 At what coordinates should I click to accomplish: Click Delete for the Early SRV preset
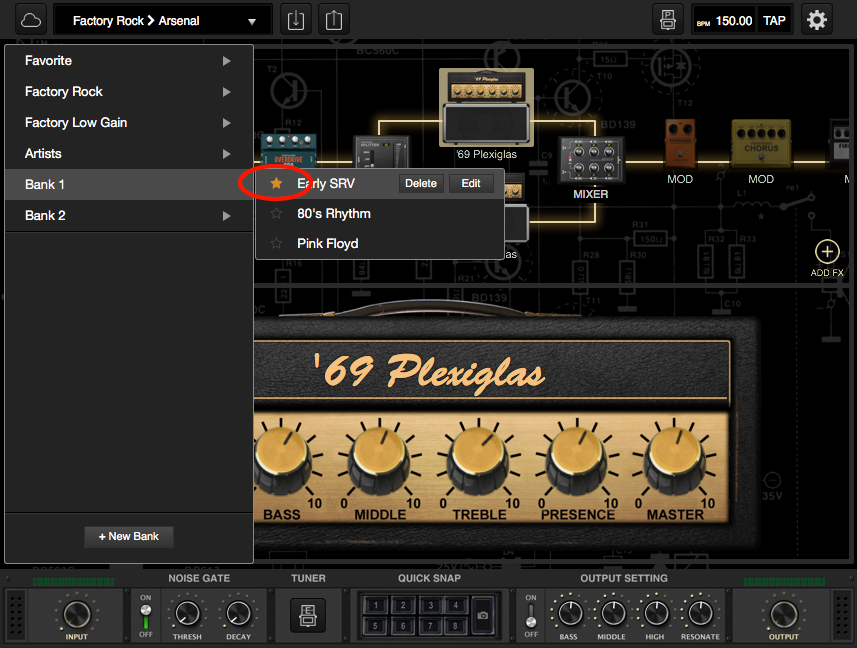point(421,184)
